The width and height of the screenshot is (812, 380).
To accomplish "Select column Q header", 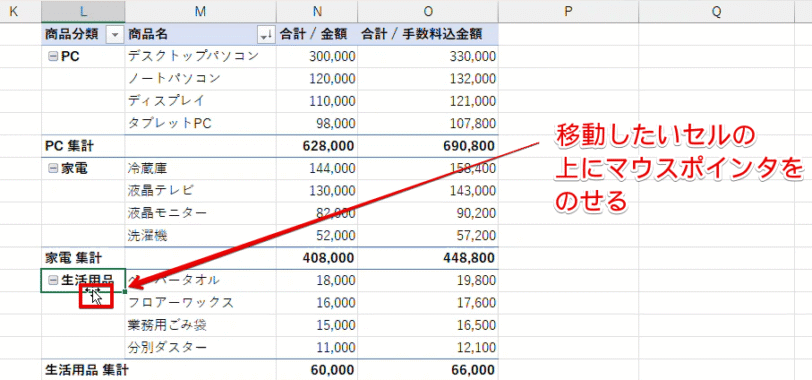I will click(716, 11).
